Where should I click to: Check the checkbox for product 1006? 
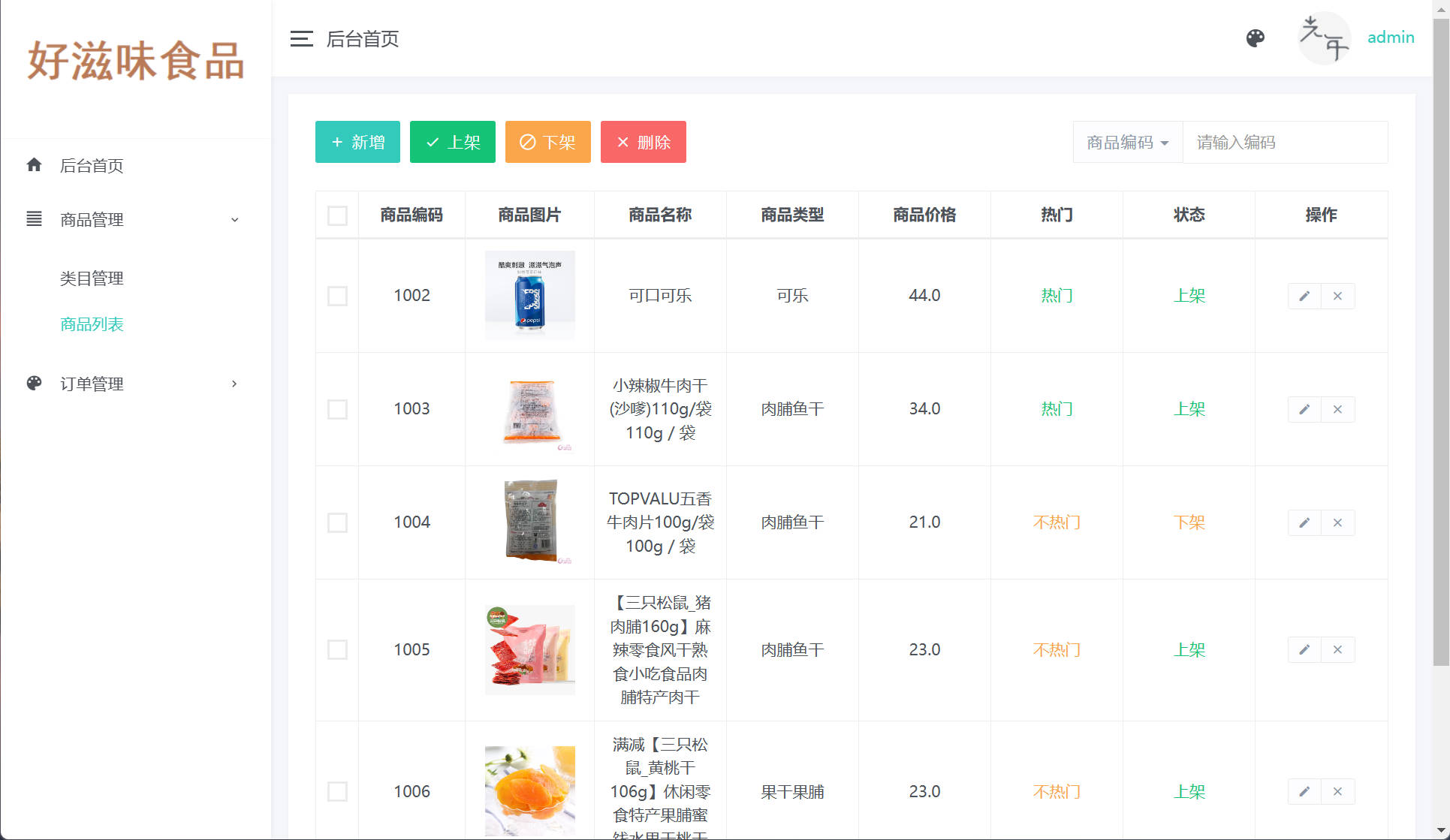[x=336, y=791]
